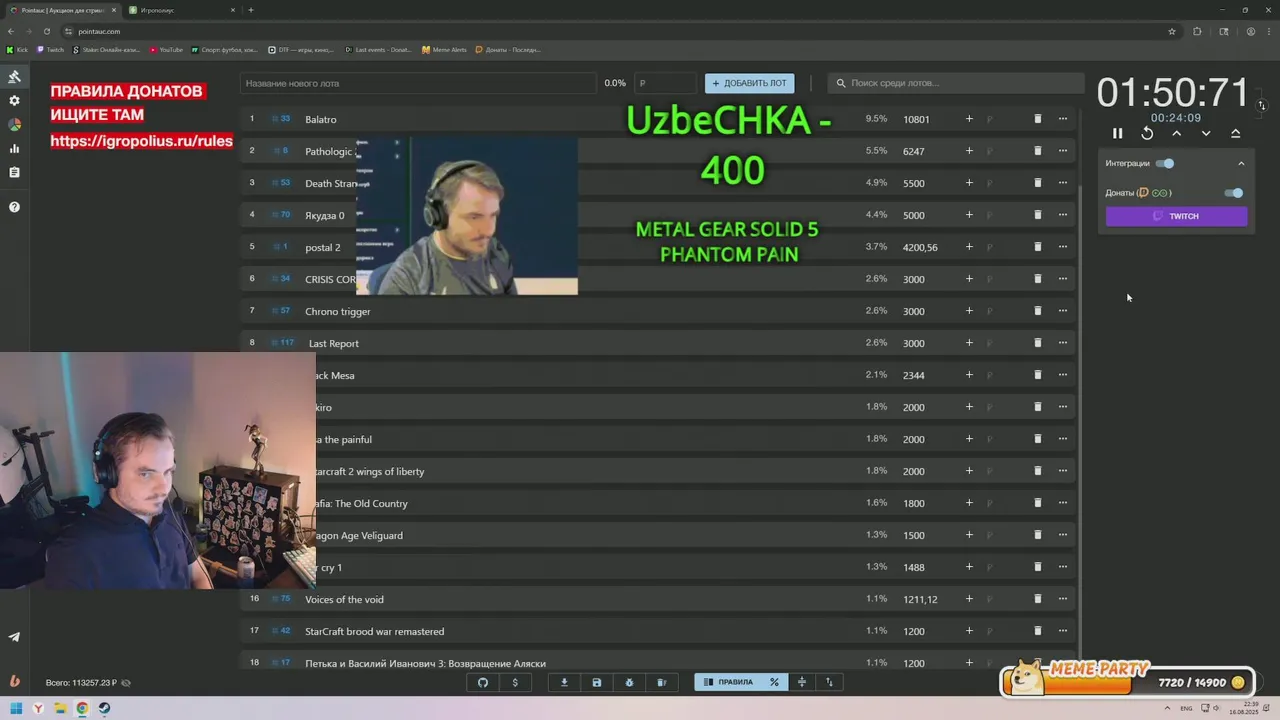Add amount to Mafia: The Old Country lot
The height and width of the screenshot is (720, 1280).
coord(969,503)
